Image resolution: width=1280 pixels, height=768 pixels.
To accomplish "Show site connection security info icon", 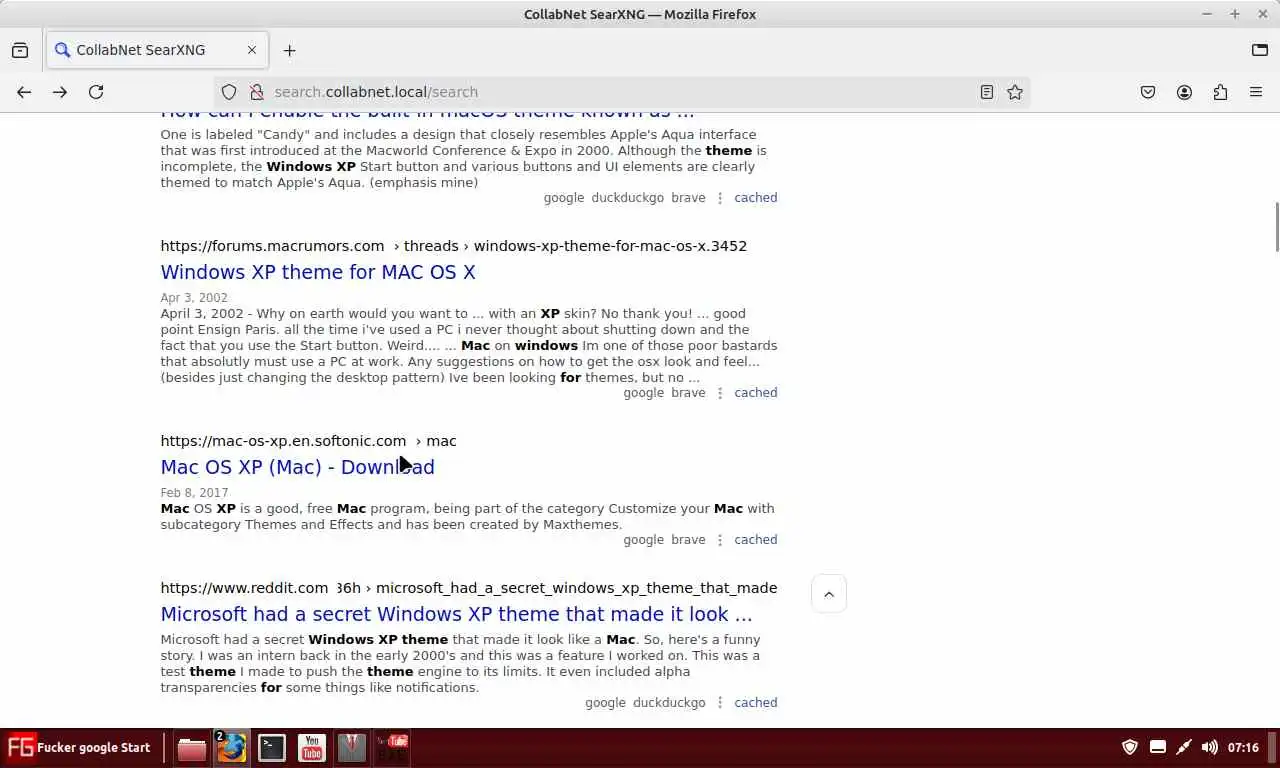I will (x=256, y=92).
